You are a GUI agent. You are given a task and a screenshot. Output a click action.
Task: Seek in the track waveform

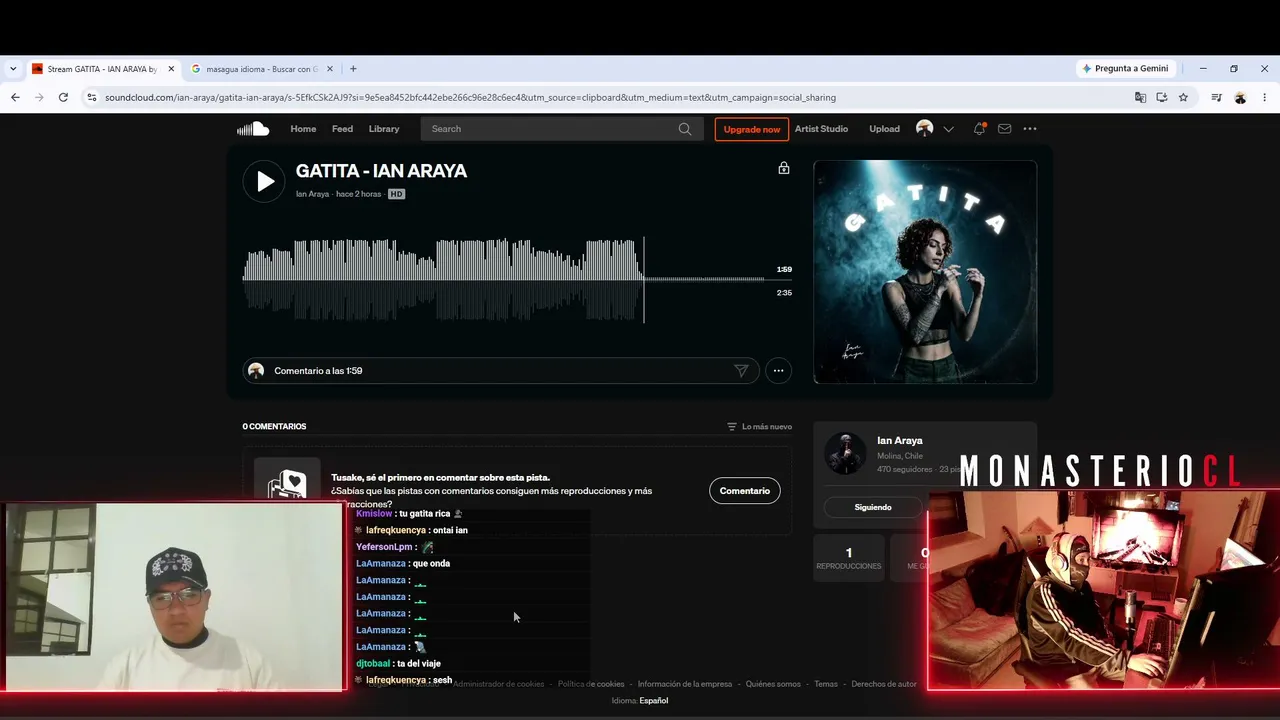click(x=505, y=280)
